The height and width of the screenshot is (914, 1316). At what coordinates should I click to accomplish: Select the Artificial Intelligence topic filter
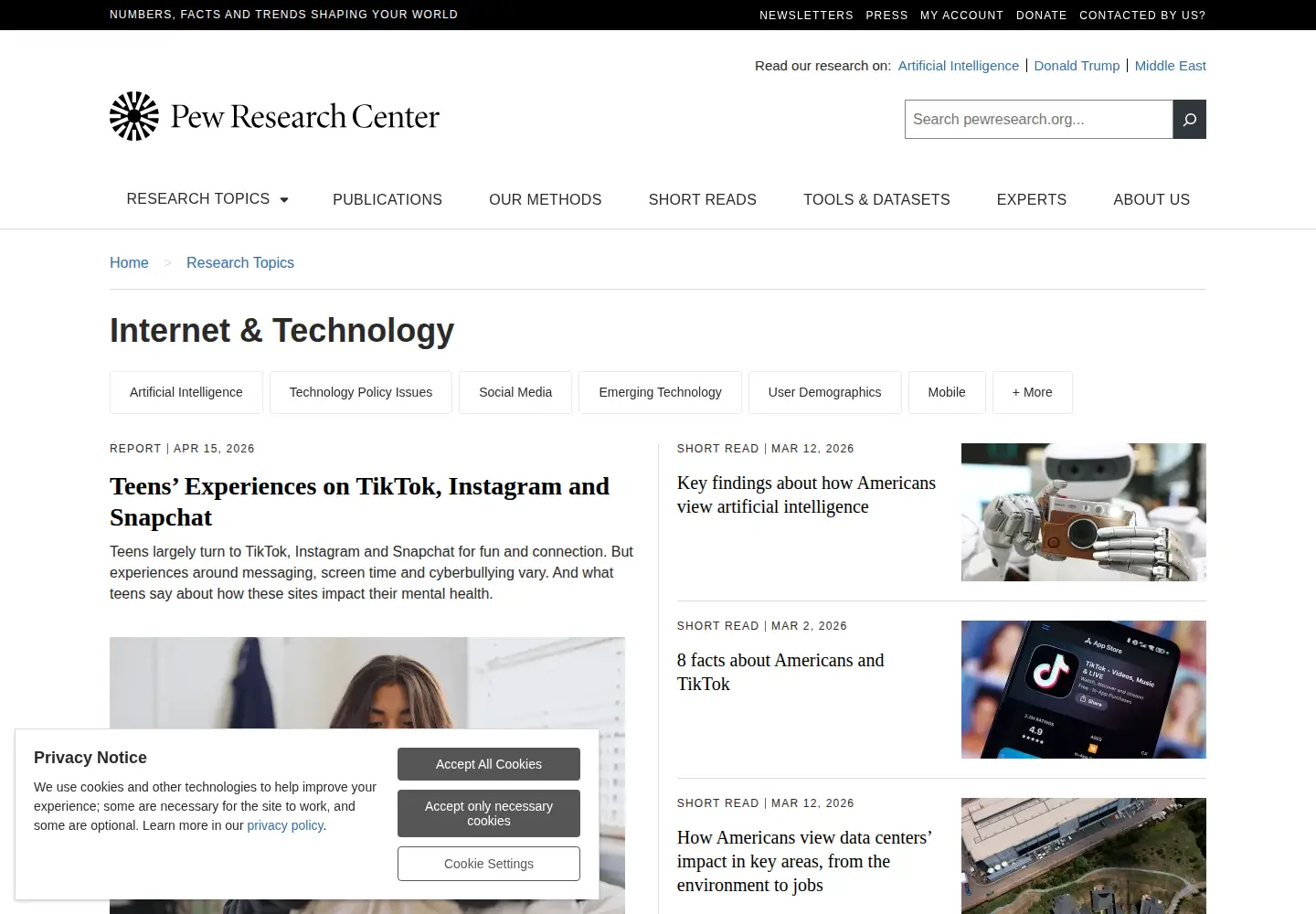pyautogui.click(x=186, y=392)
